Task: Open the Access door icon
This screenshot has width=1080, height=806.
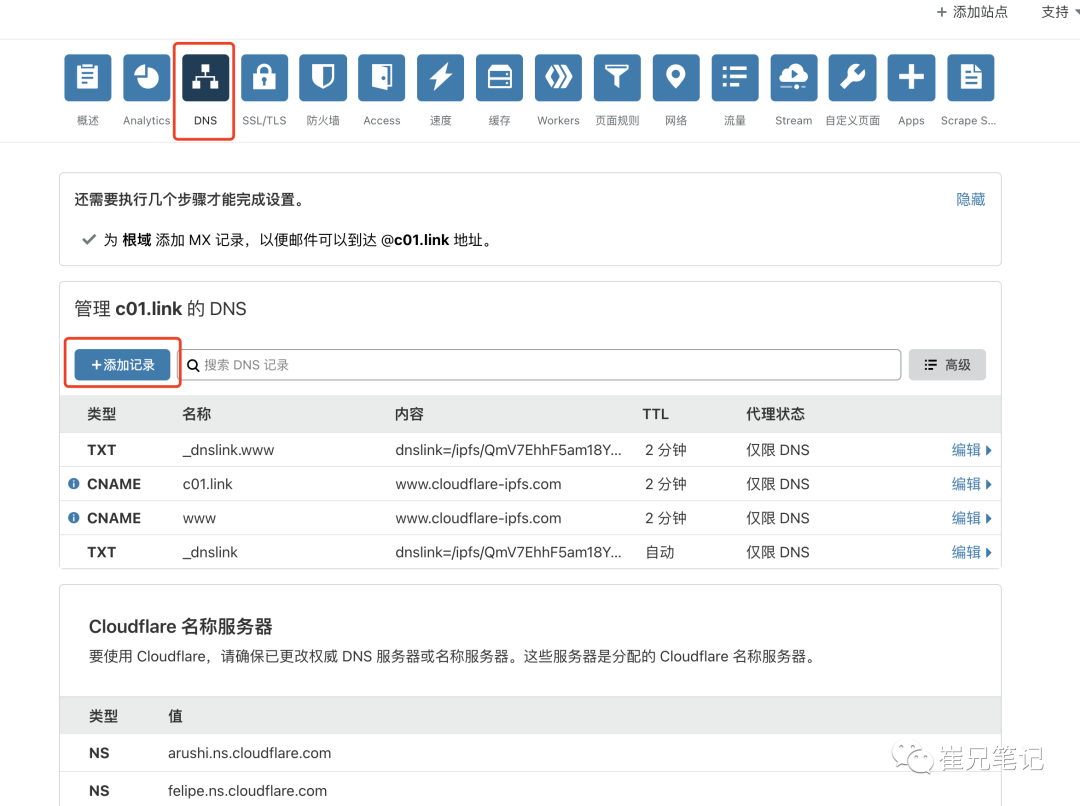Action: [x=382, y=78]
